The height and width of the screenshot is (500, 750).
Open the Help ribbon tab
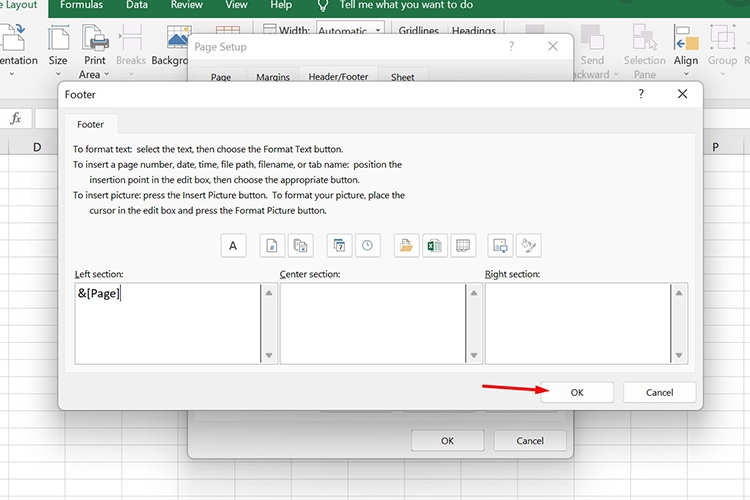point(281,5)
